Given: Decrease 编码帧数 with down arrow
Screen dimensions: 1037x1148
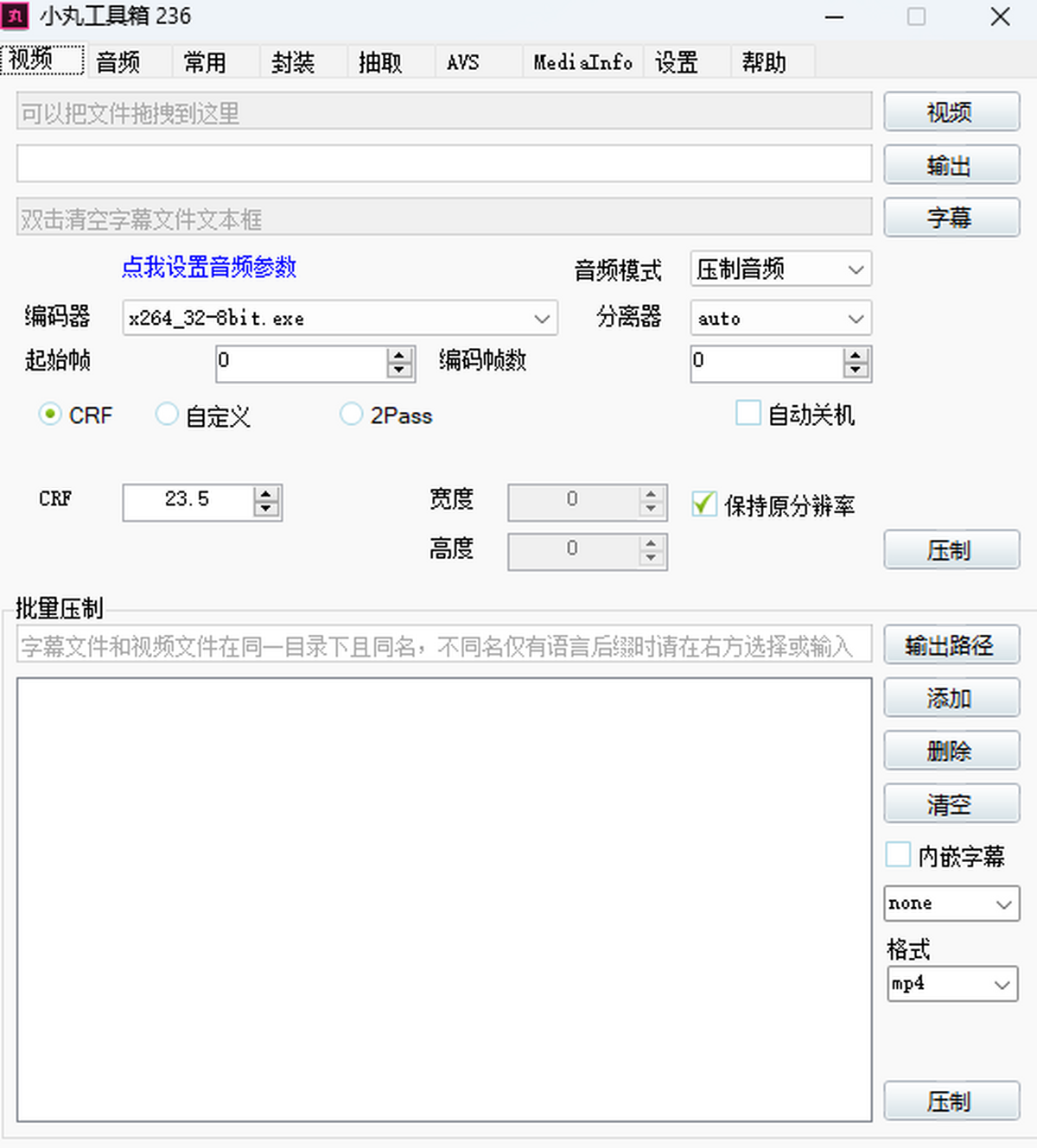Looking at the screenshot, I should point(856,371).
